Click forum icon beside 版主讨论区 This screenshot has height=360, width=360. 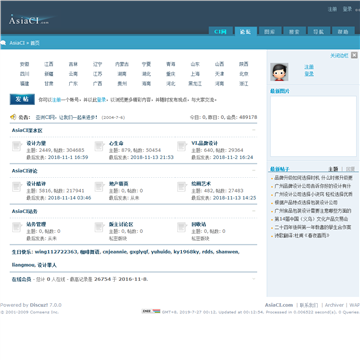[x=99, y=227]
